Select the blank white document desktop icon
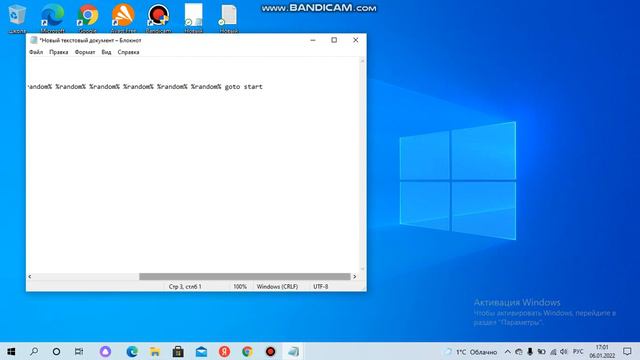 (x=193, y=18)
